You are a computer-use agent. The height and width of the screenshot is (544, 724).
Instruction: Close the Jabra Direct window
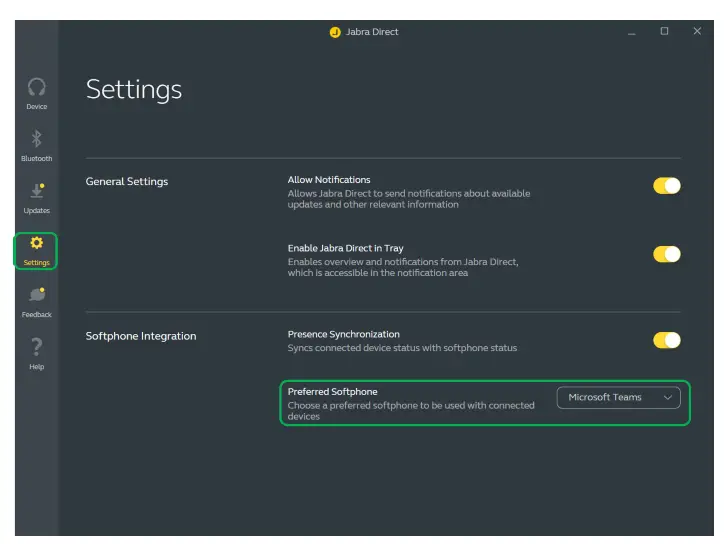[x=697, y=32]
